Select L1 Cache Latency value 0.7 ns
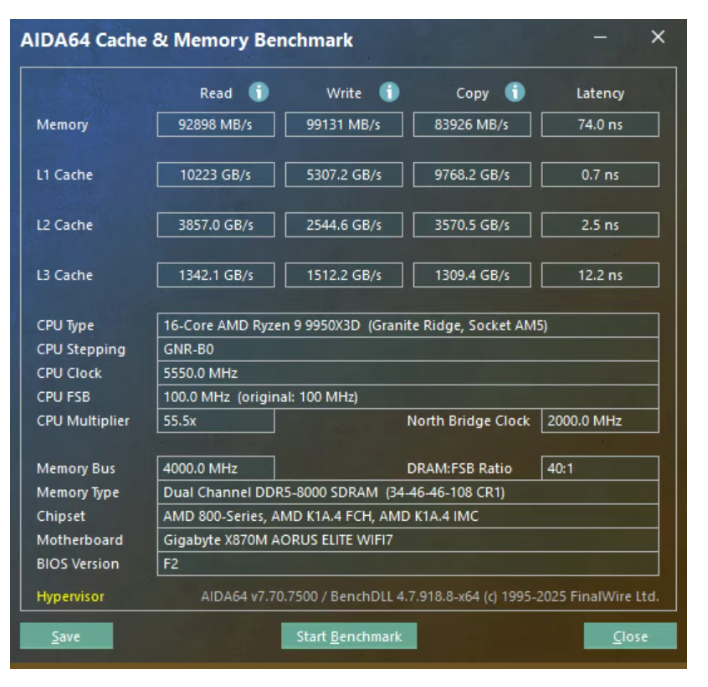708x687 pixels. (x=600, y=174)
